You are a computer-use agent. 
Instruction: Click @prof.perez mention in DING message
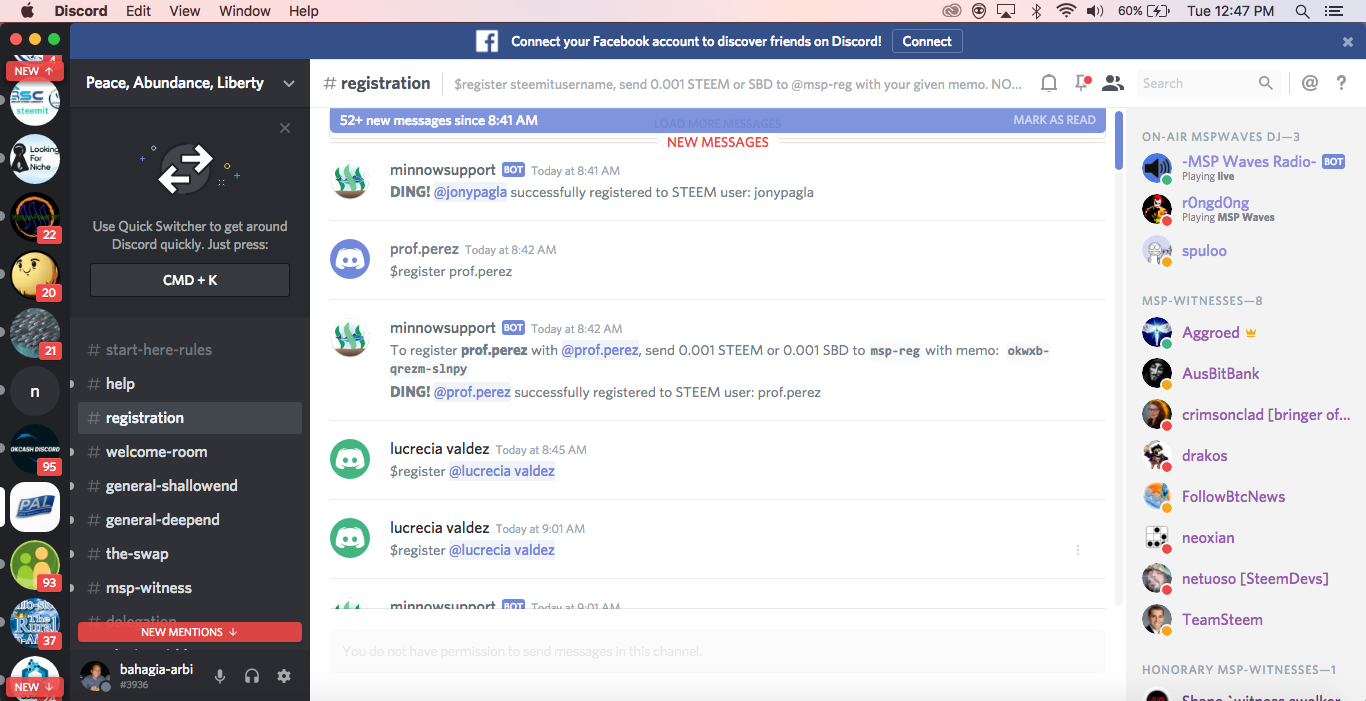click(472, 392)
